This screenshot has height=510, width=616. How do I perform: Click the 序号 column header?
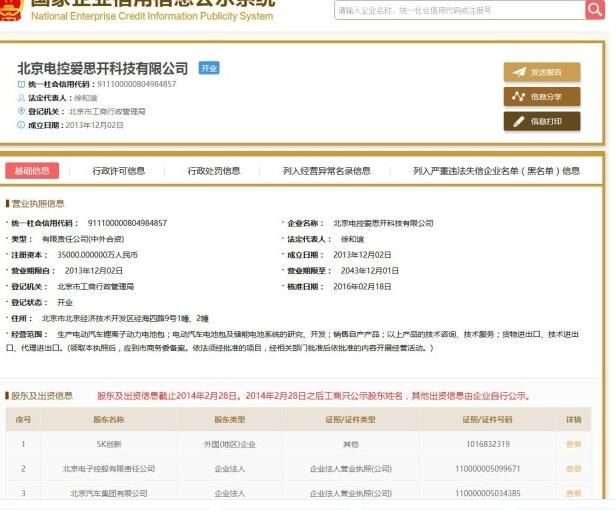(23, 419)
